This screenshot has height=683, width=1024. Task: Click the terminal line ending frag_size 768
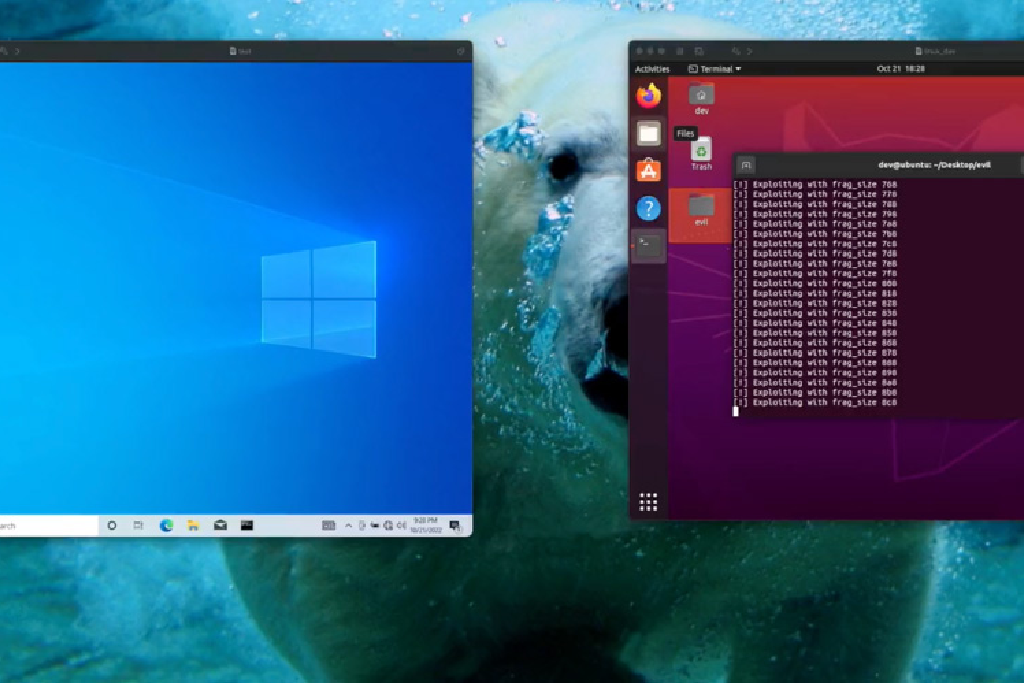816,185
